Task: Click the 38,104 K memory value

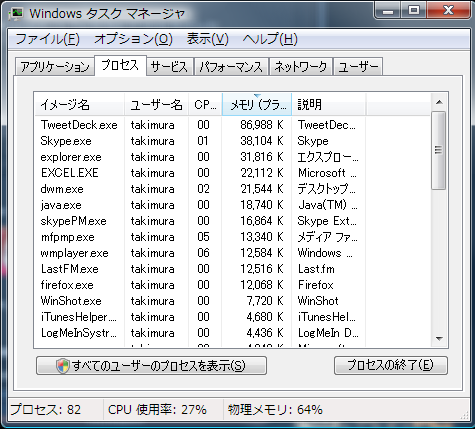Action: point(262,141)
